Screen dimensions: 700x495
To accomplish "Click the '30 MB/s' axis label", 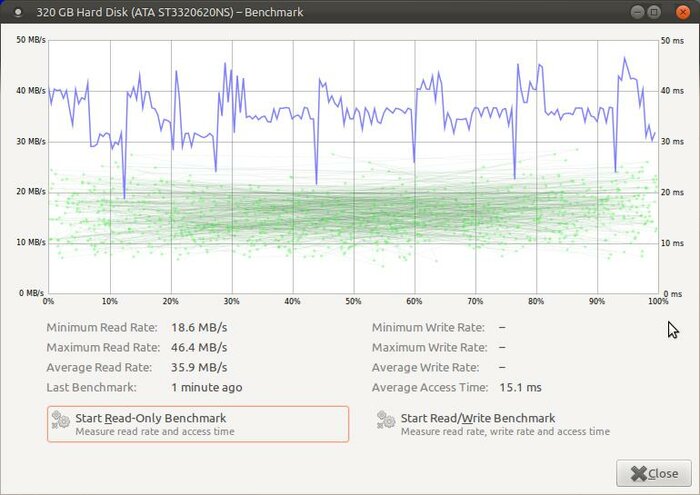I will click(x=31, y=141).
